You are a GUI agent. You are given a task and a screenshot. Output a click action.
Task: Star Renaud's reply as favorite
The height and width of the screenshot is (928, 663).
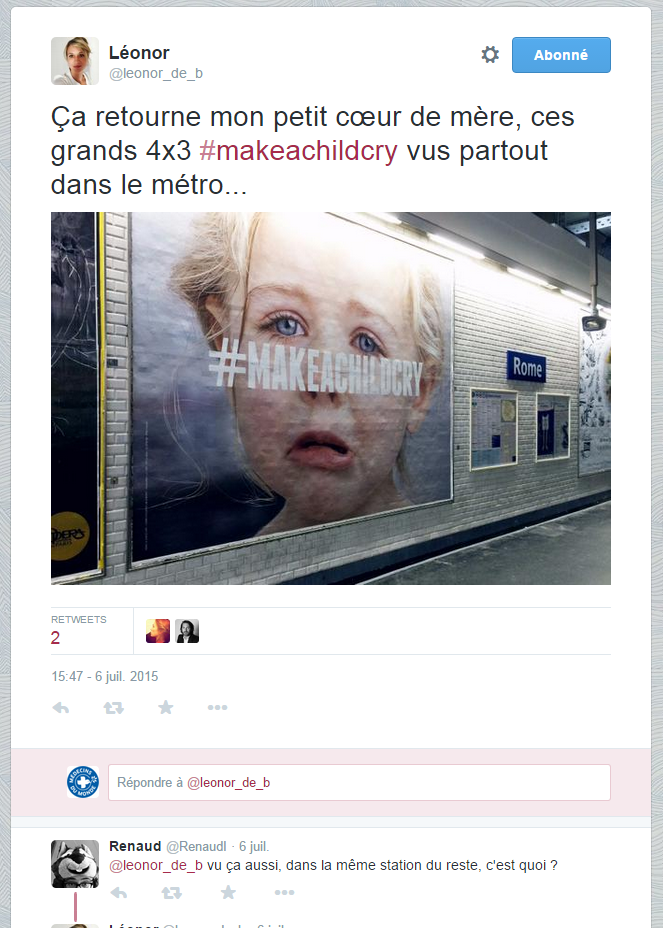tap(228, 892)
